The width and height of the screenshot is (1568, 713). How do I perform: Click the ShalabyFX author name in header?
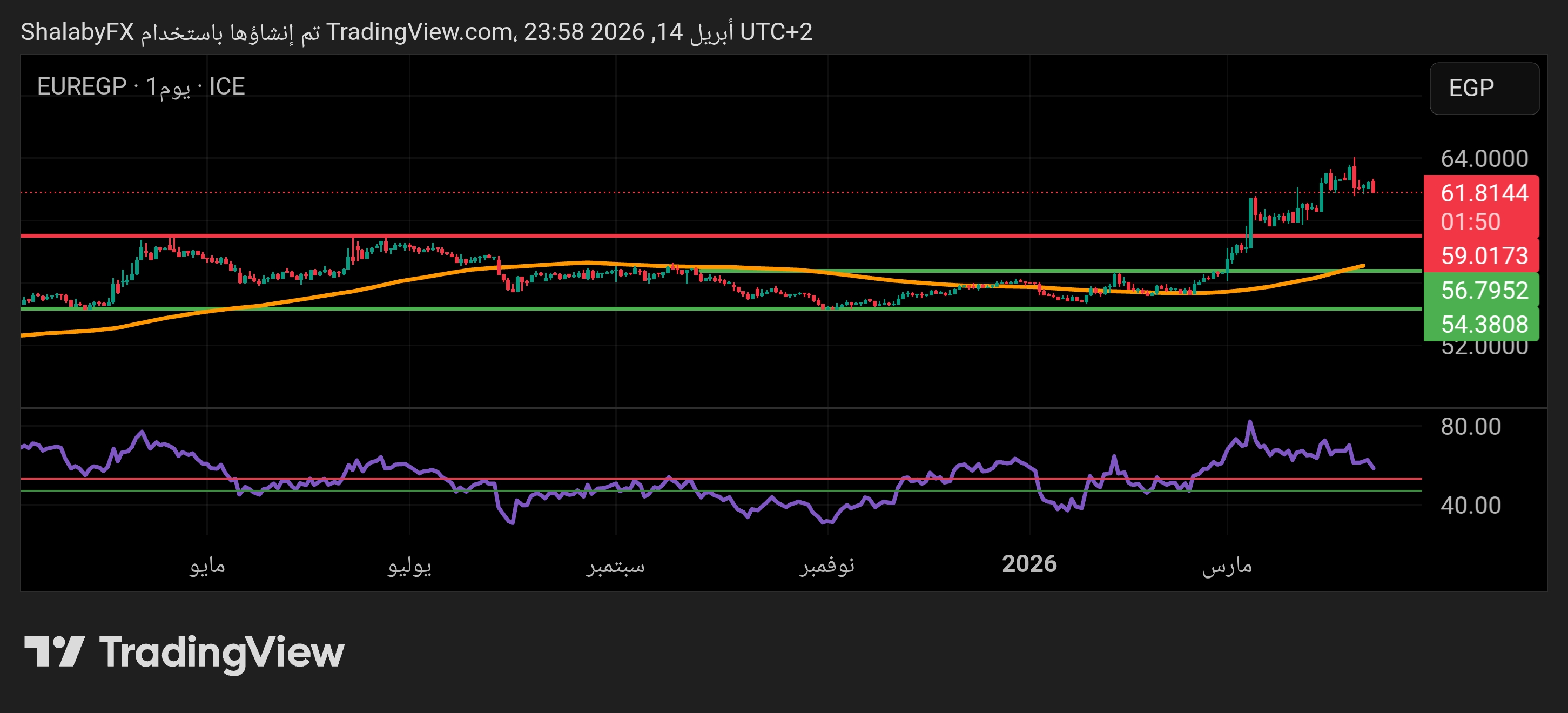point(77,32)
